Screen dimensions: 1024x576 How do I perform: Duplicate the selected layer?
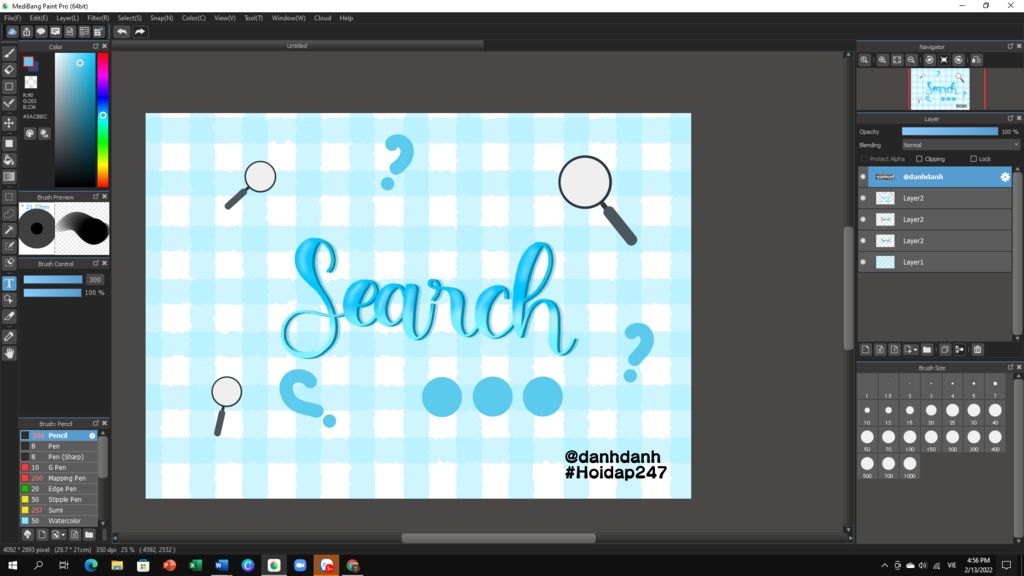point(944,350)
